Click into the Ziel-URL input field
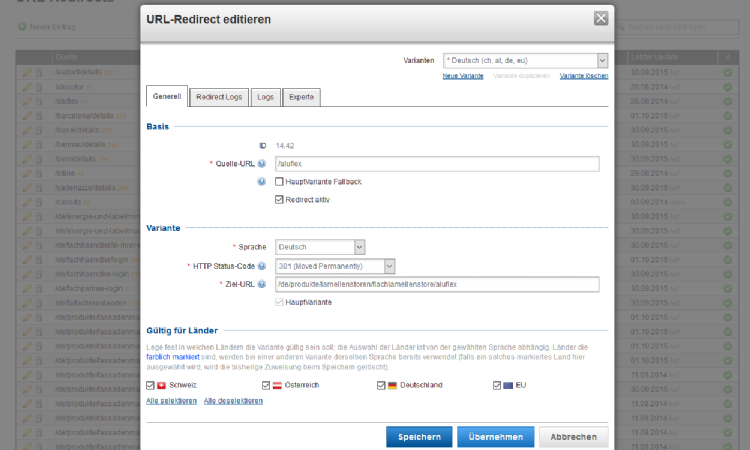The height and width of the screenshot is (450, 750). tap(436, 284)
